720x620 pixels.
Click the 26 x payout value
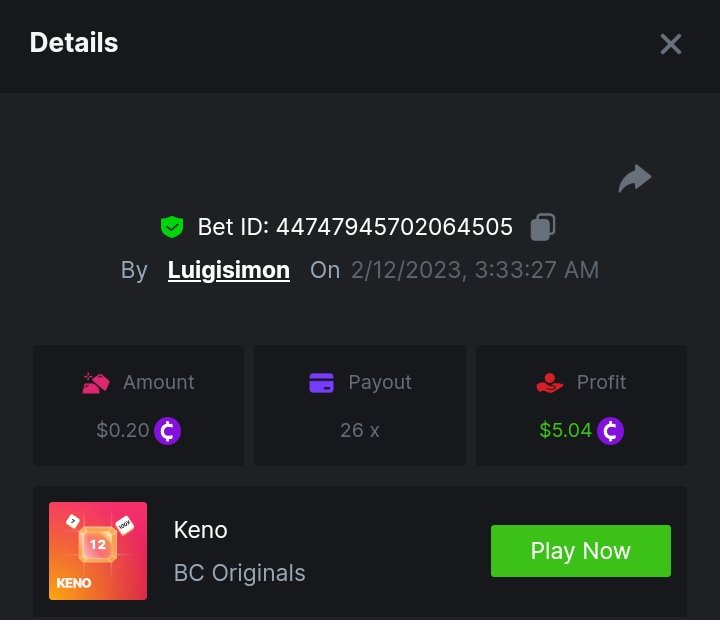[x=360, y=431]
